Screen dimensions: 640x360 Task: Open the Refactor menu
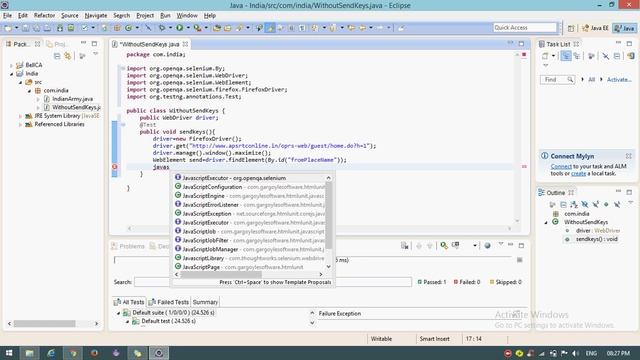[44, 16]
